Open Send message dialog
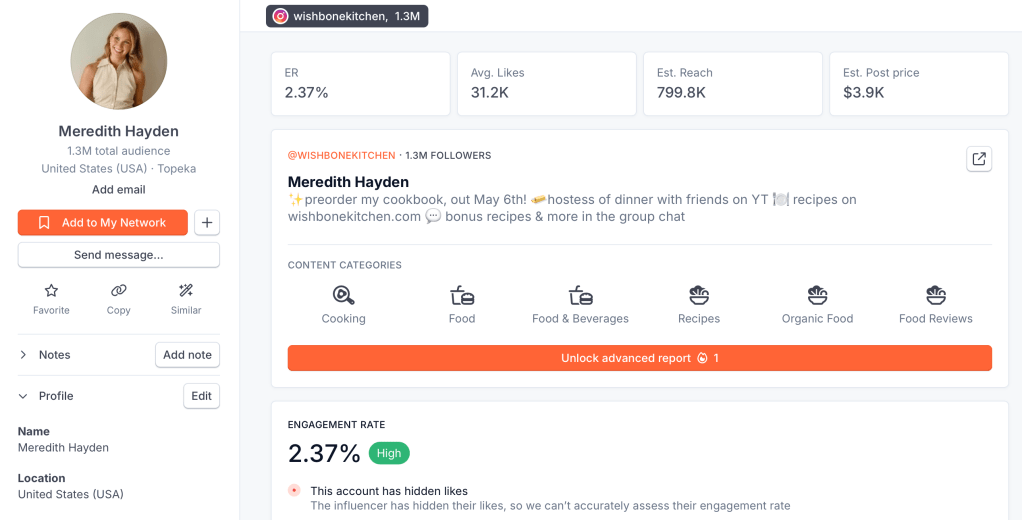Viewport: 1022px width, 520px height. tap(119, 255)
